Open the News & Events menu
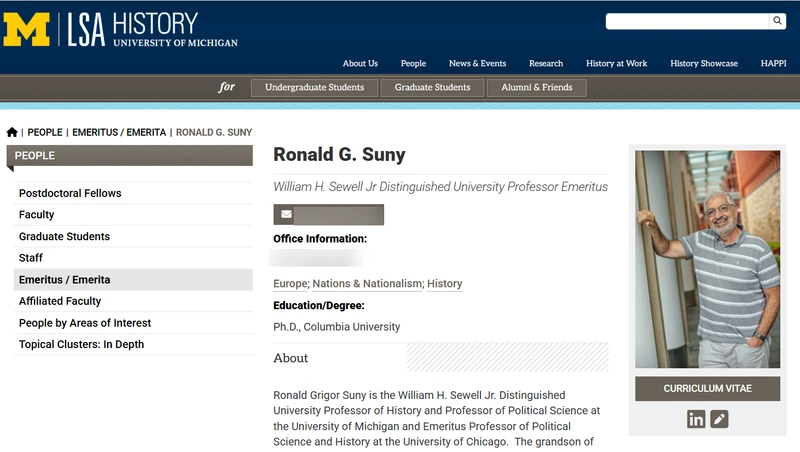 point(478,63)
